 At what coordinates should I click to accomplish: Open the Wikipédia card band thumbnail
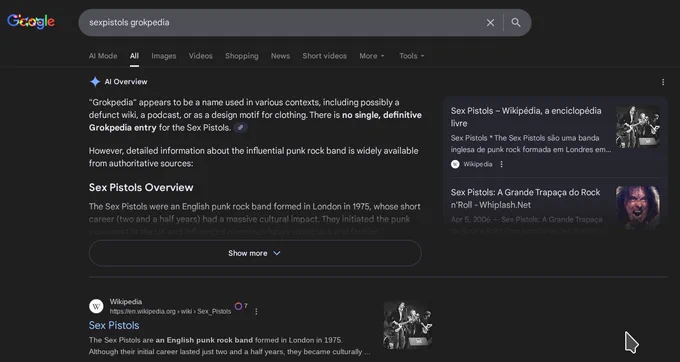click(638, 127)
